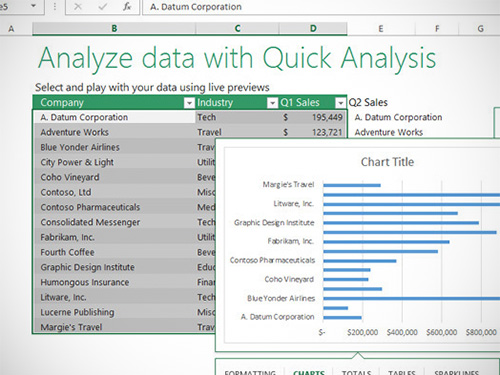Viewport: 500px width, 375px height.
Task: Click the $200,000 axis value in chart
Action: 362,332
